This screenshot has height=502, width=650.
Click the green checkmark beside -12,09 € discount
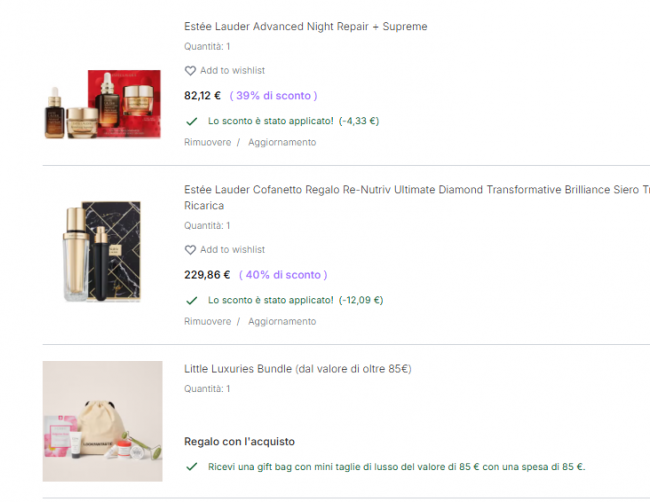point(191,300)
